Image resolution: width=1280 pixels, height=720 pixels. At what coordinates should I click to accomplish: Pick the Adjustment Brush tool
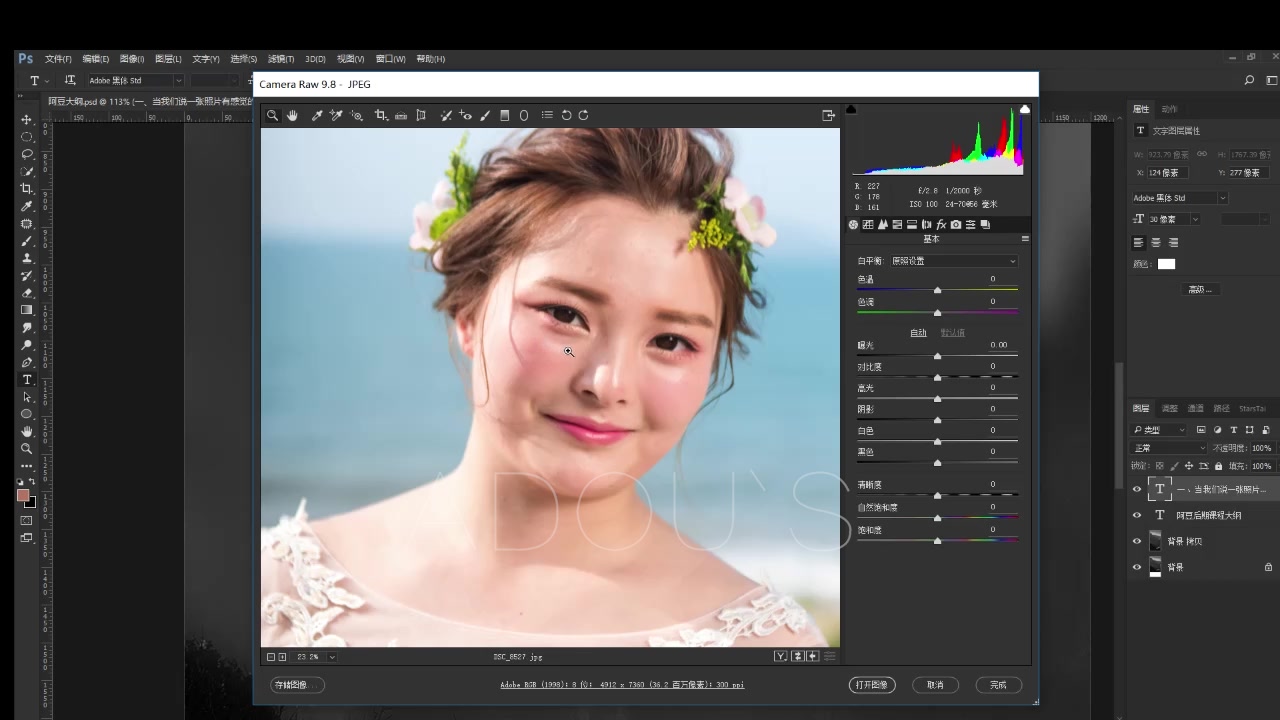click(485, 116)
